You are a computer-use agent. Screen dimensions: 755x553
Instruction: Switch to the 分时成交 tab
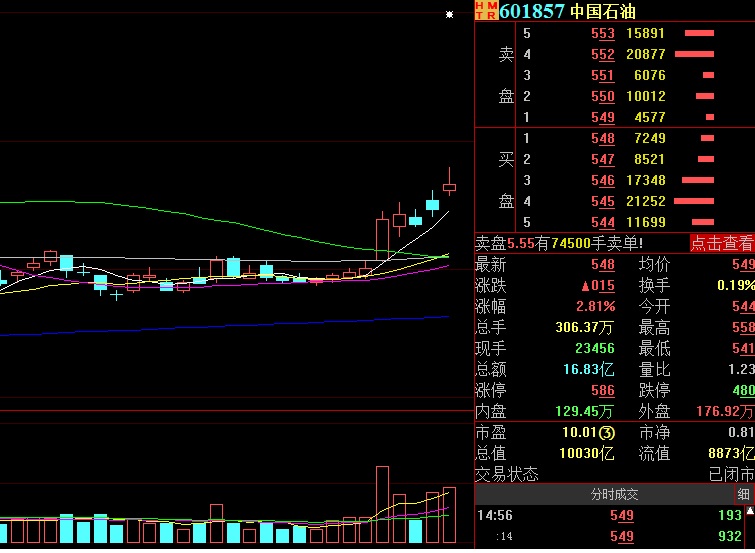(x=614, y=494)
